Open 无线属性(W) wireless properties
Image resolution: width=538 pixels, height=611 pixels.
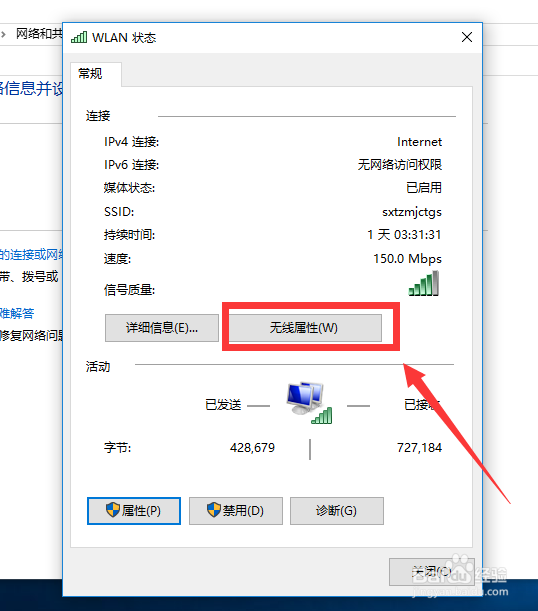coord(305,328)
